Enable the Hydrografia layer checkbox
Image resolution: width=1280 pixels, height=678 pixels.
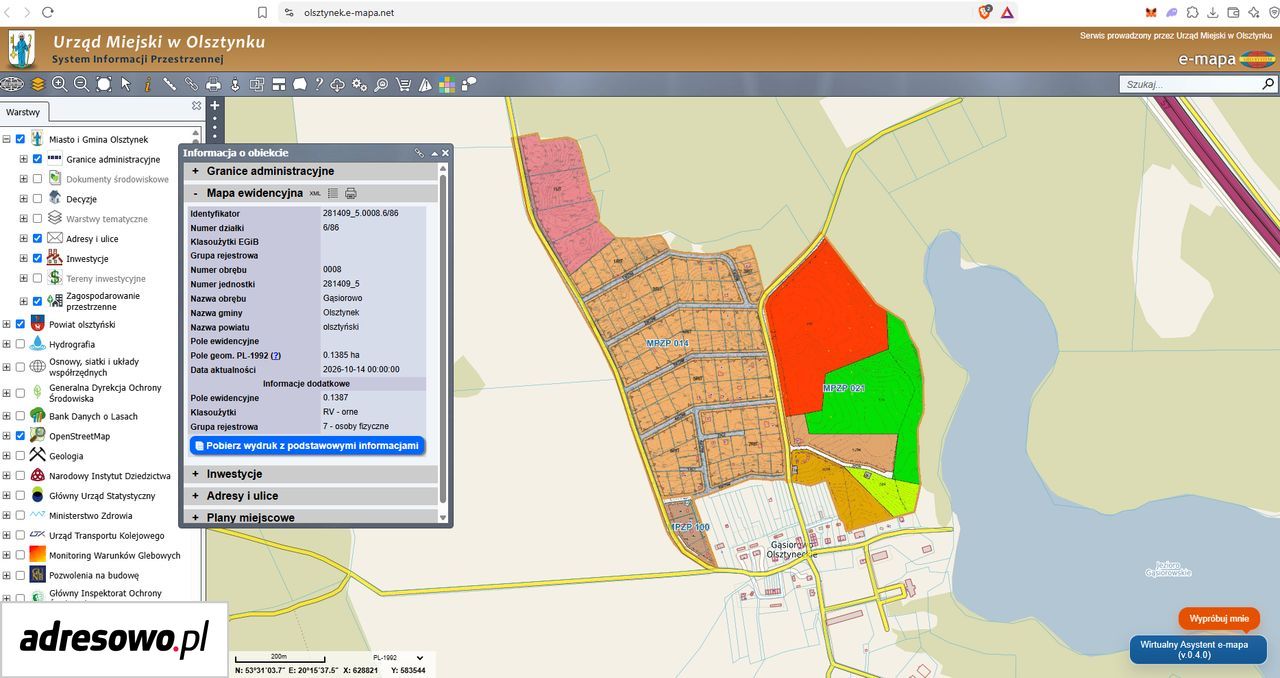(x=20, y=344)
